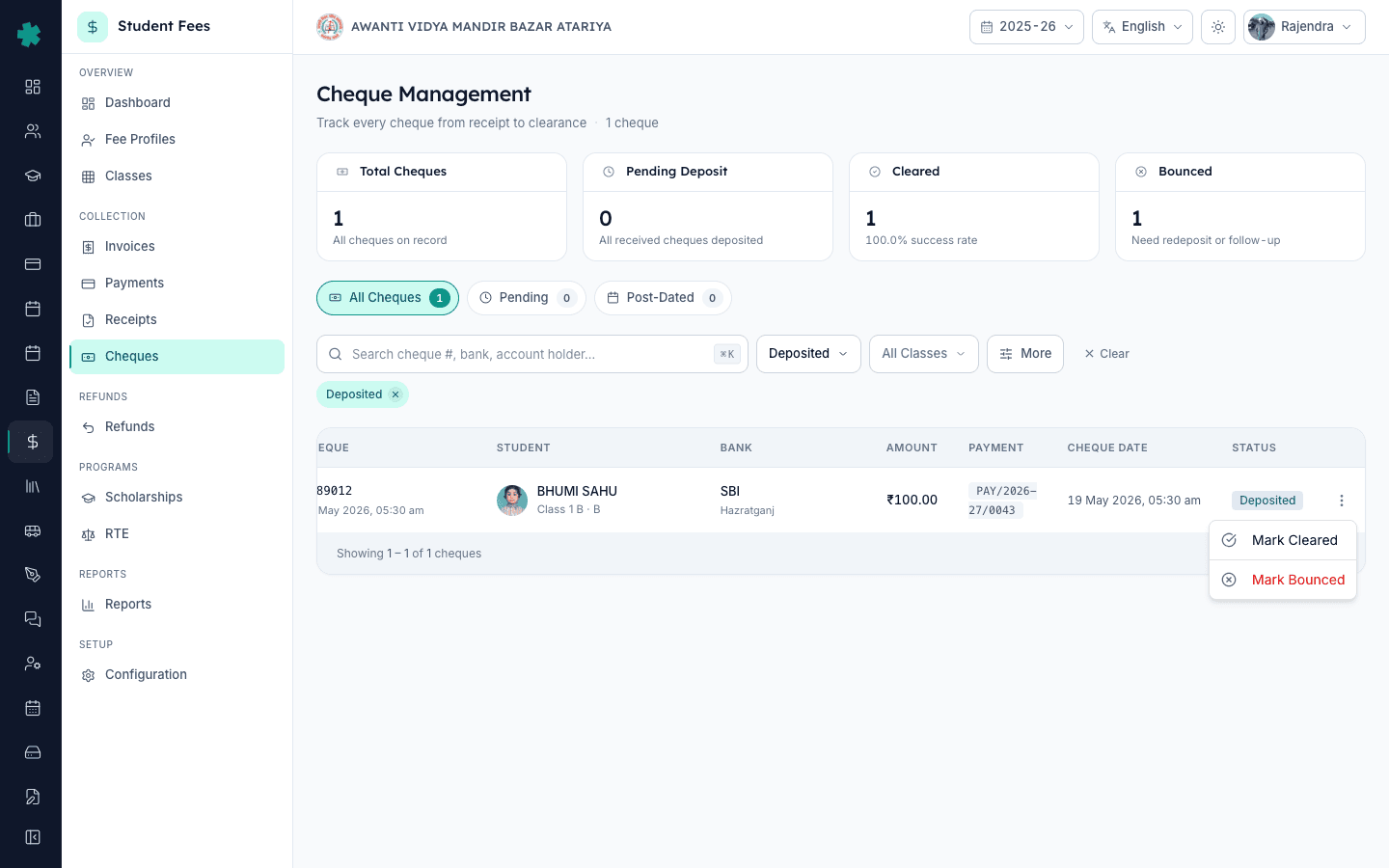This screenshot has width=1389, height=868.
Task: Select the All Cheques tab
Action: (x=388, y=298)
